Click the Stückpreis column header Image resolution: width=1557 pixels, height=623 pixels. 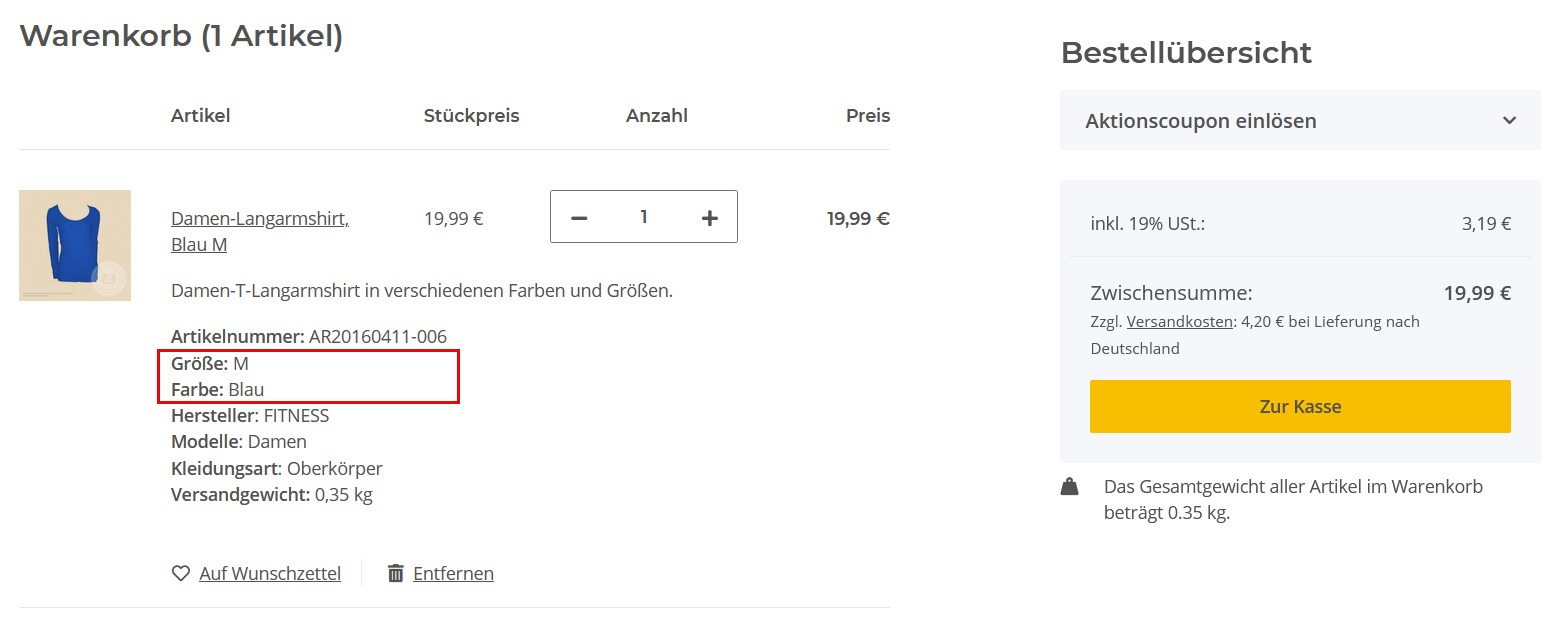(x=471, y=115)
